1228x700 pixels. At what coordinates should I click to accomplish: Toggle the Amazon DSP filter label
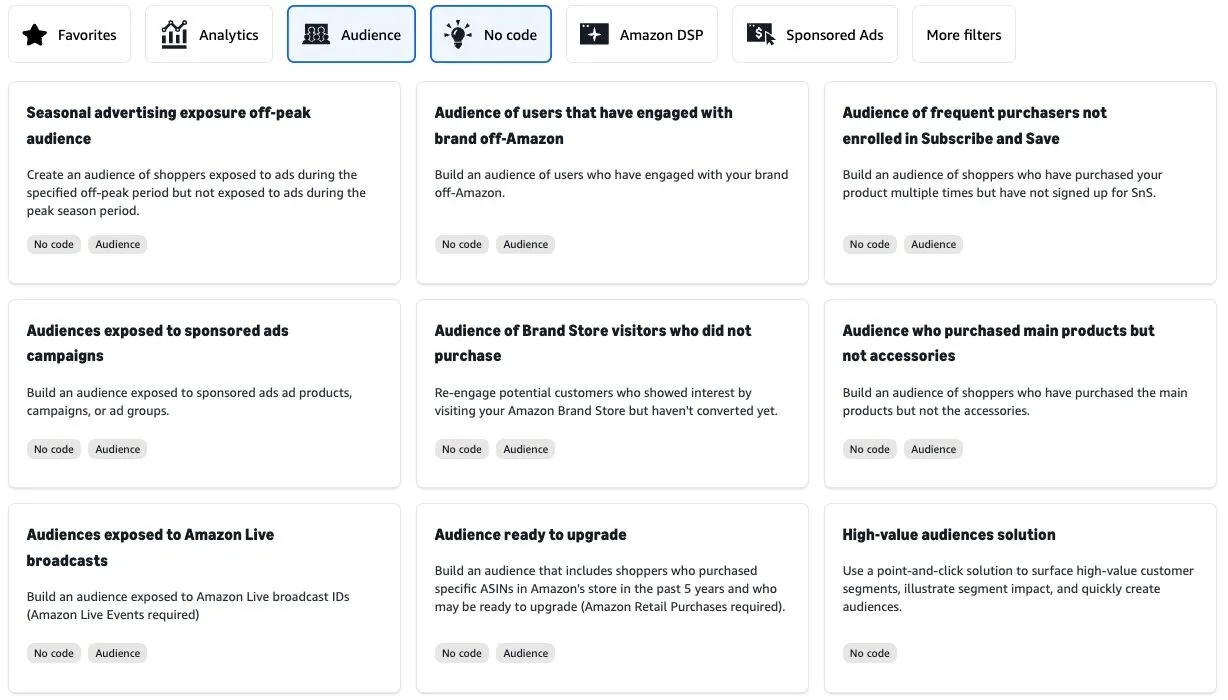(x=661, y=35)
